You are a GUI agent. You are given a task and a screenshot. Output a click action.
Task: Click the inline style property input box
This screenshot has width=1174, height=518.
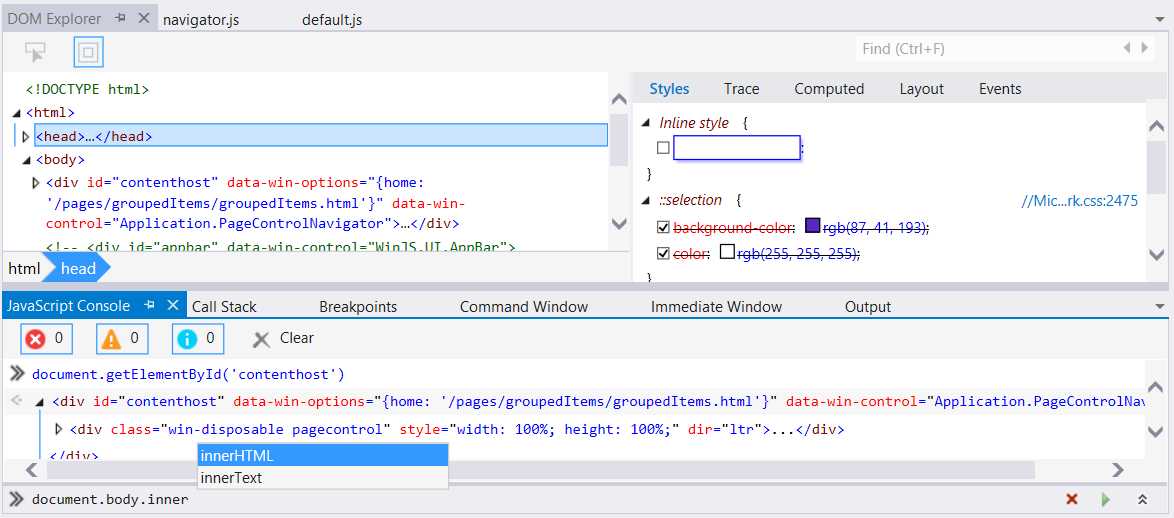pyautogui.click(x=737, y=147)
